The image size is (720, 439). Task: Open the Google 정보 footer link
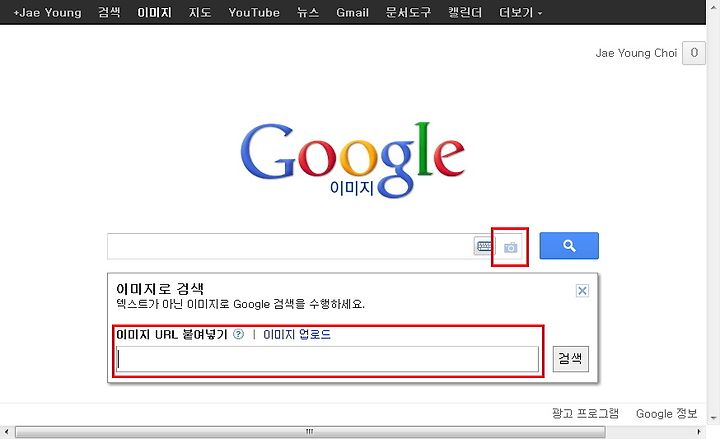pos(666,413)
